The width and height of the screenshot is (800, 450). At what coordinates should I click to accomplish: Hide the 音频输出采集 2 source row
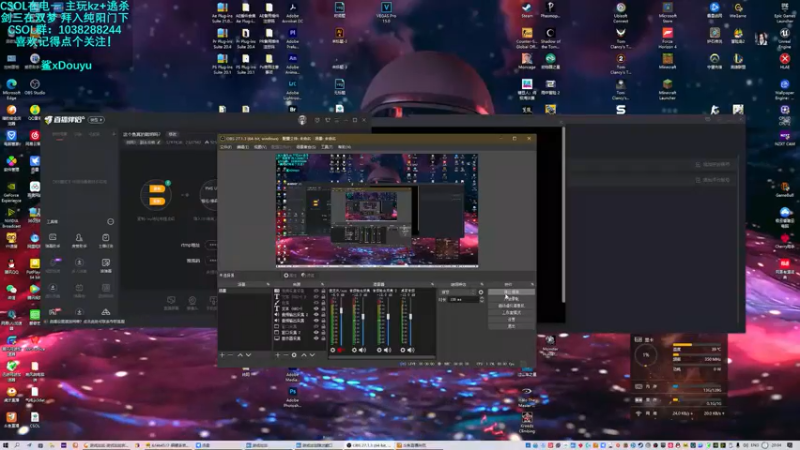click(x=316, y=314)
